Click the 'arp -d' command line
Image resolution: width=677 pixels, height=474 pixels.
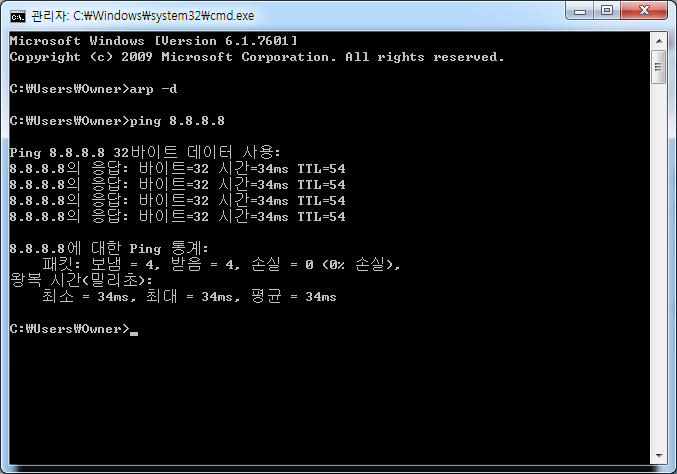[93, 89]
